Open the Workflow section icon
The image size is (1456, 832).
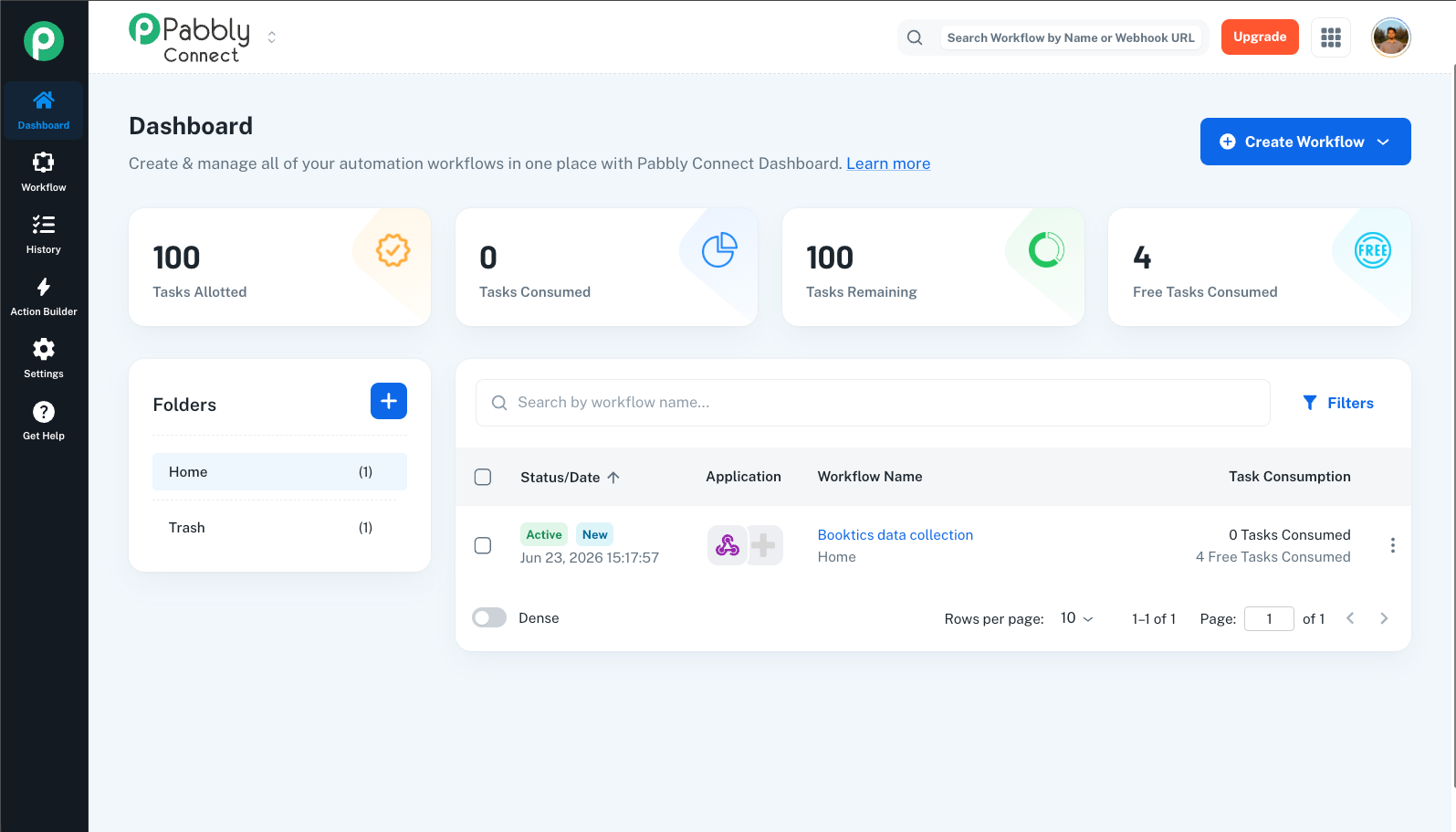coord(43,162)
